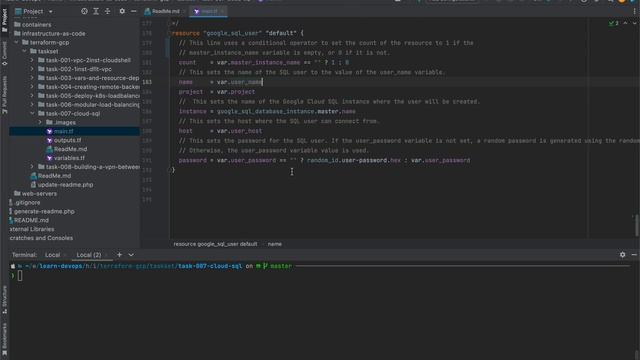Hide the Project panel with minus icon
The image size is (640, 360).
pyautogui.click(x=133, y=11)
